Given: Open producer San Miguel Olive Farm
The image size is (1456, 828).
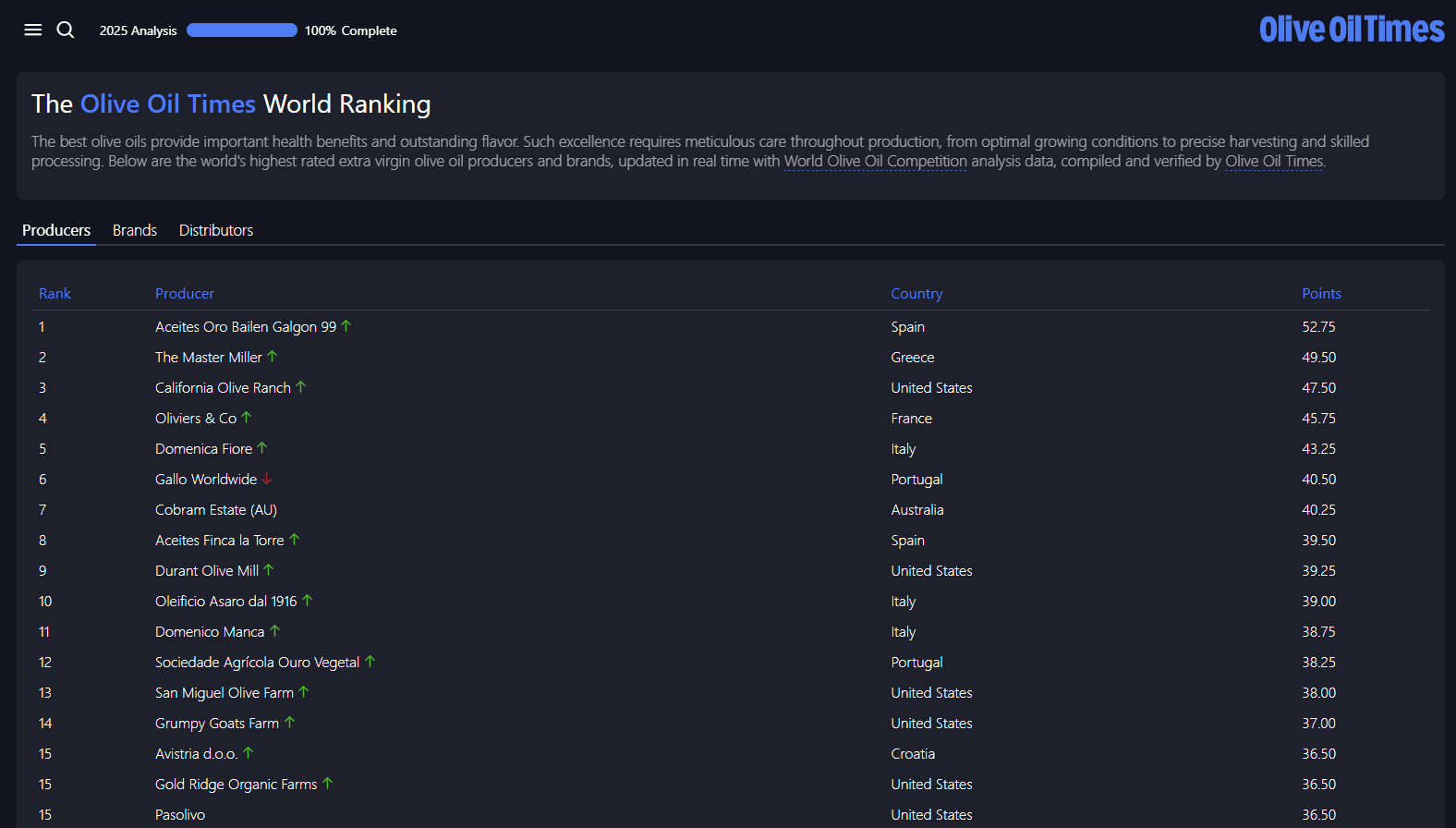Looking at the screenshot, I should [224, 693].
